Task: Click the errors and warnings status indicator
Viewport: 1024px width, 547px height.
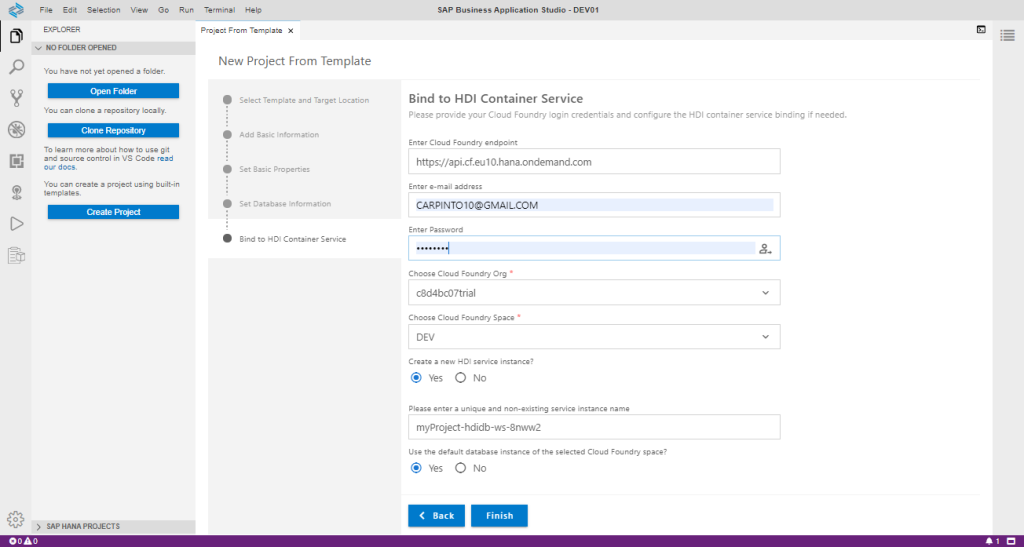Action: point(23,541)
